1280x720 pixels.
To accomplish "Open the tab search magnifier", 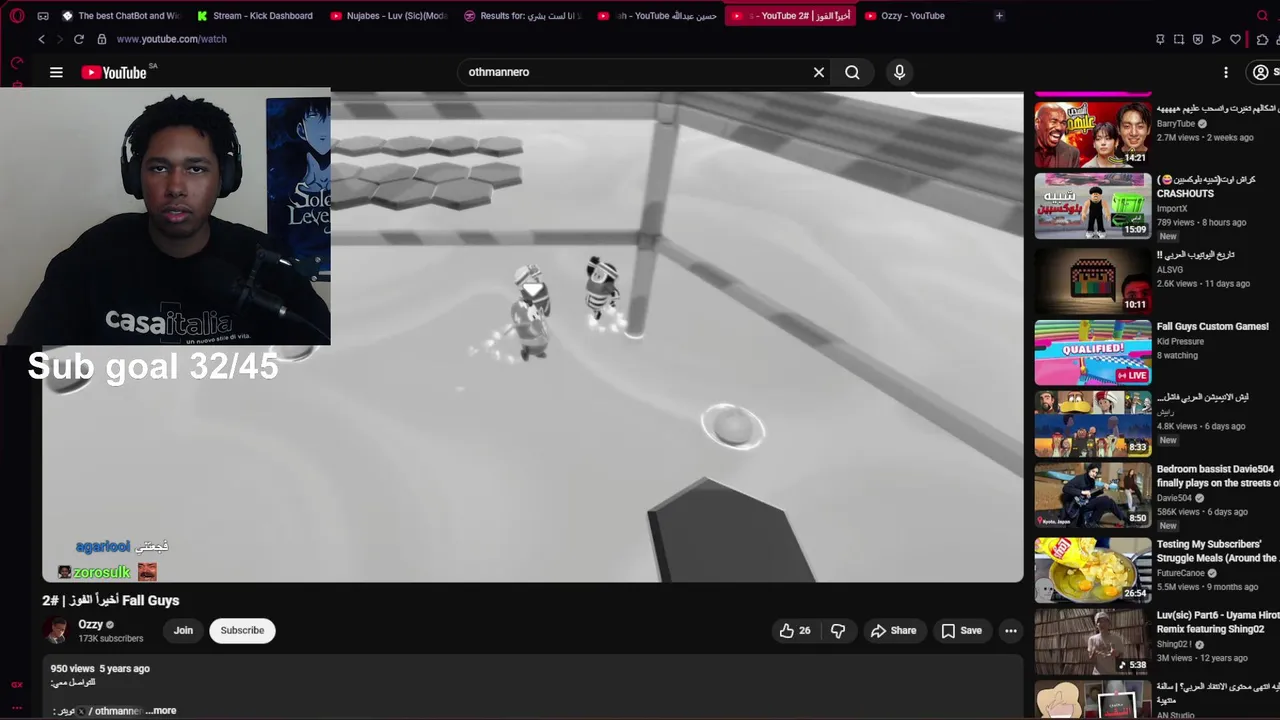I will pyautogui.click(x=1262, y=16).
